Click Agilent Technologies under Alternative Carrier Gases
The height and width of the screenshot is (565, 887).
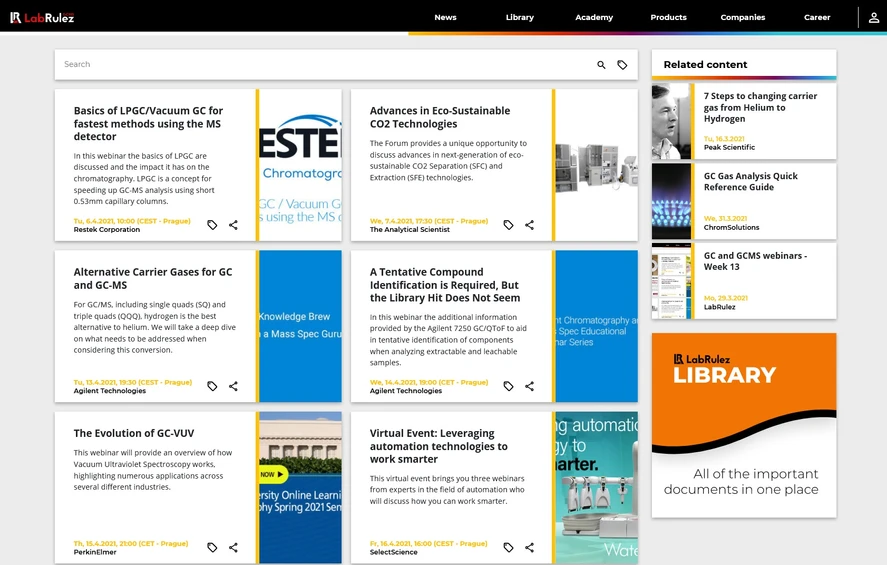(110, 391)
